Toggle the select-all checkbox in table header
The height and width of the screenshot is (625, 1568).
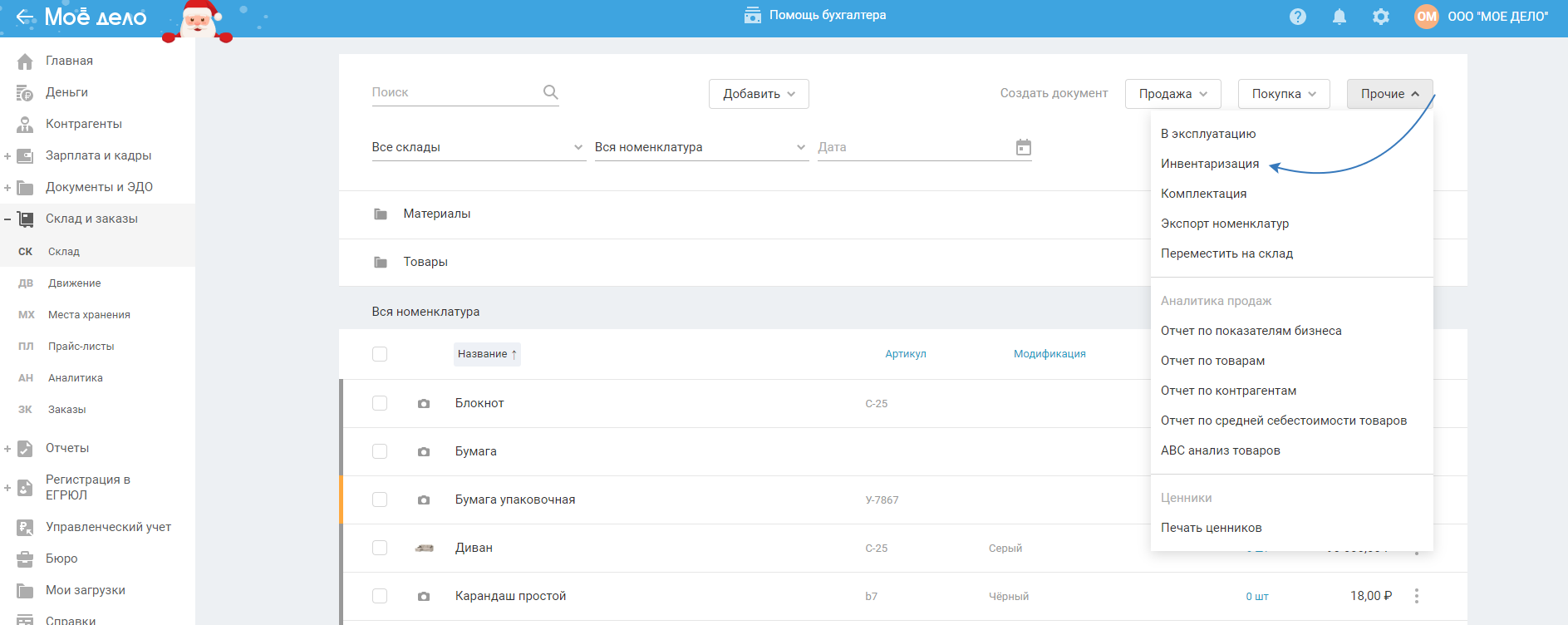380,354
